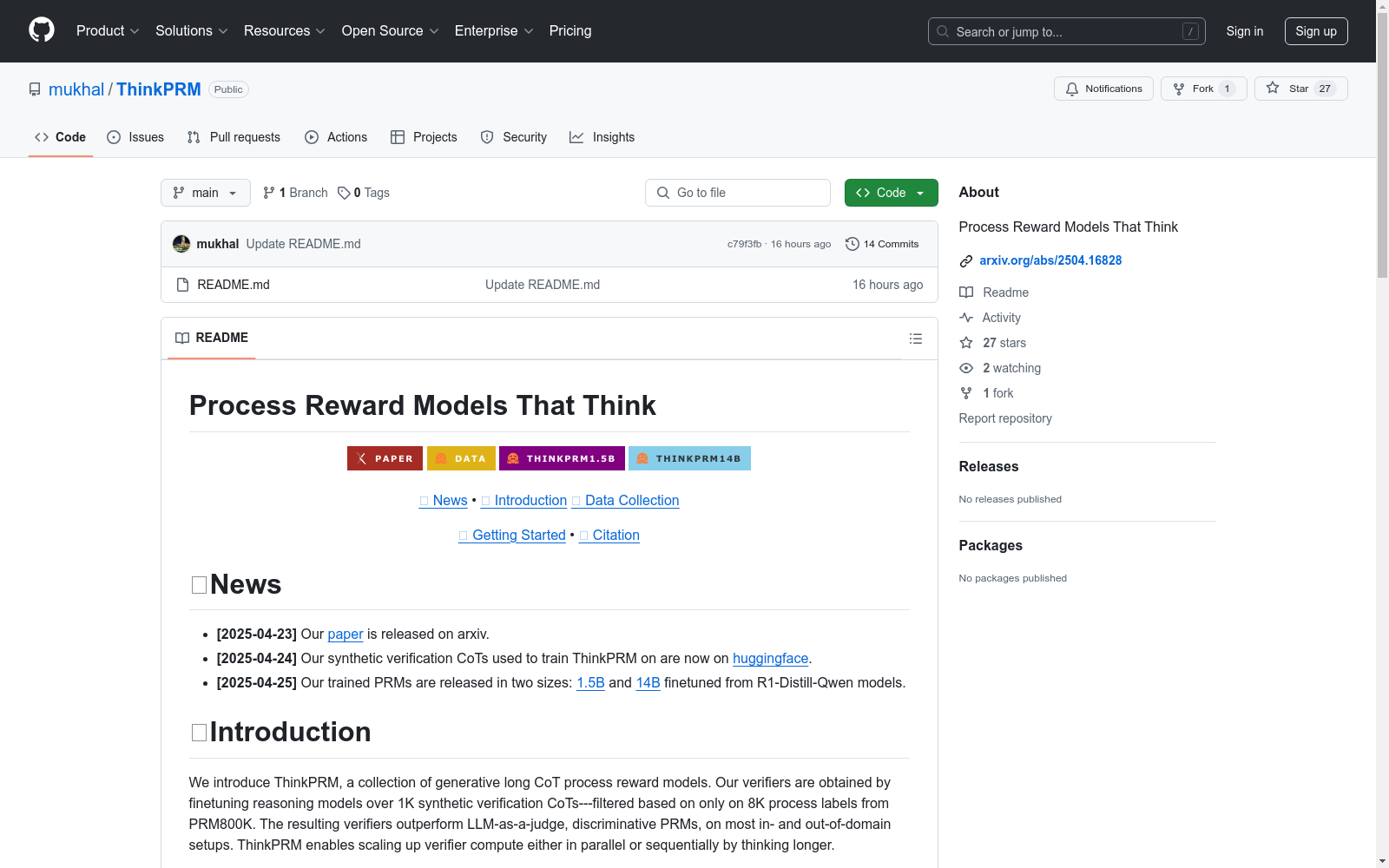This screenshot has height=868, width=1389.
Task: Expand the Solutions menu
Action: tap(192, 31)
